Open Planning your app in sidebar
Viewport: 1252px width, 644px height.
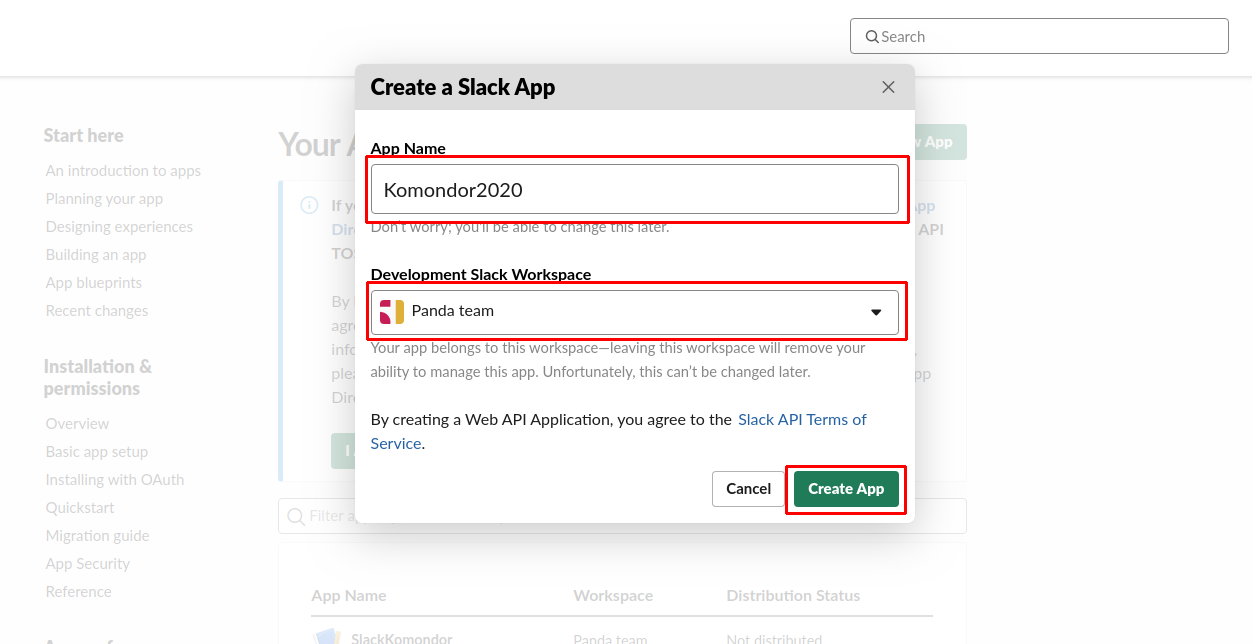pos(104,199)
